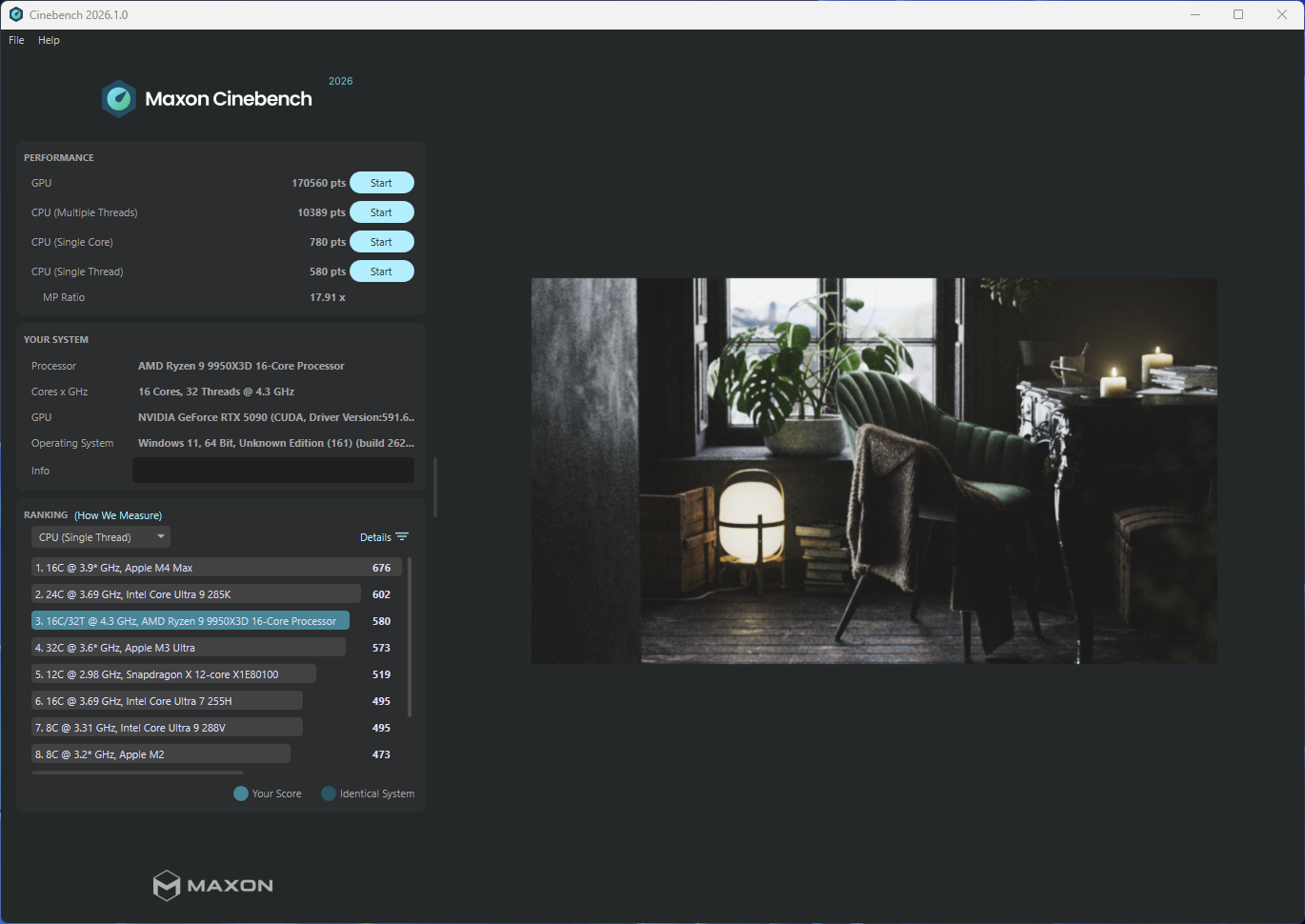The height and width of the screenshot is (924, 1305).
Task: Click the Processor name AMD Ryzen 9 9950X3D
Action: [x=241, y=366]
